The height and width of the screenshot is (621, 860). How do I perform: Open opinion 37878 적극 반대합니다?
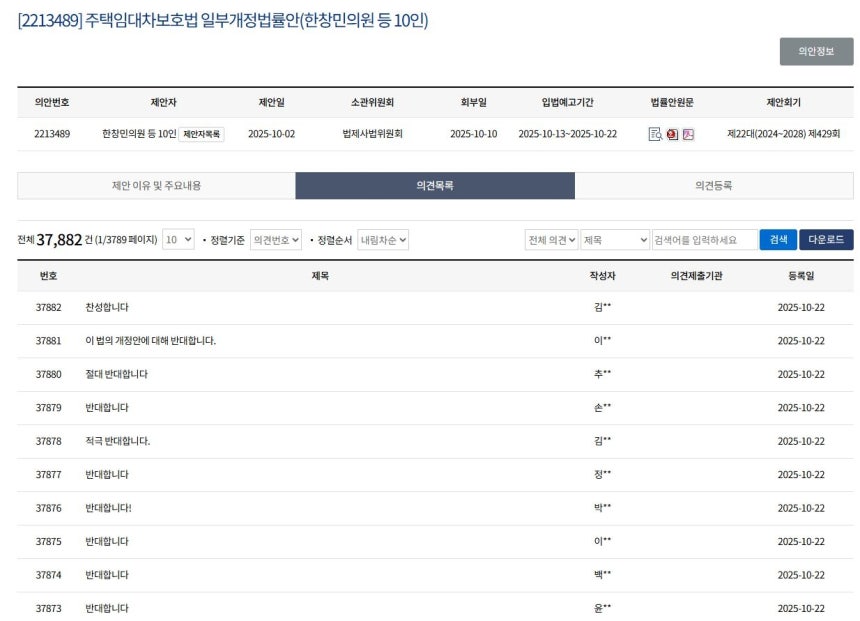pyautogui.click(x=118, y=441)
